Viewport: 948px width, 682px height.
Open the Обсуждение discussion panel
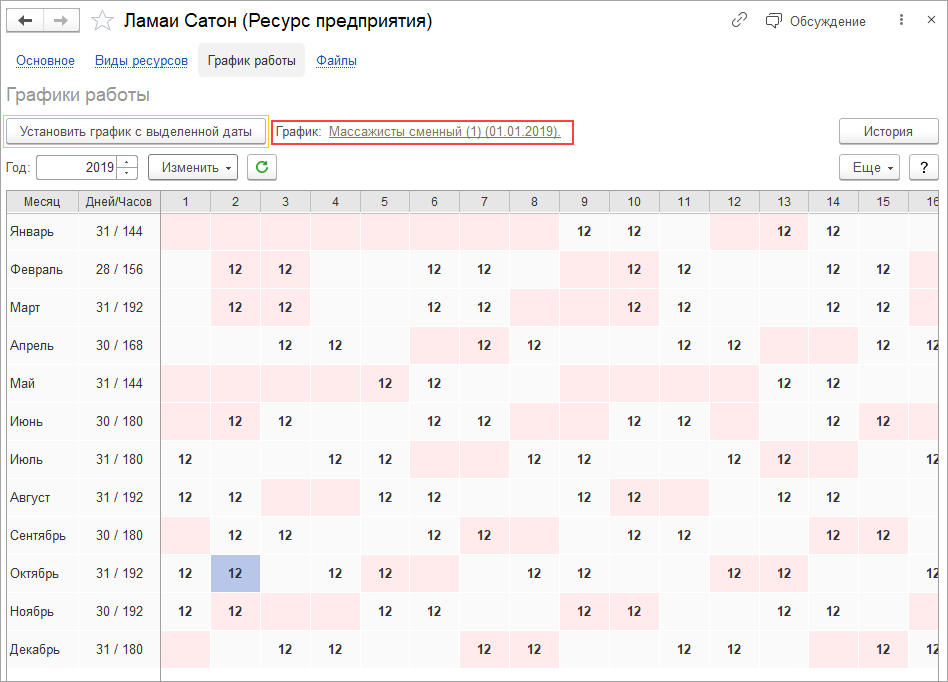tap(816, 21)
